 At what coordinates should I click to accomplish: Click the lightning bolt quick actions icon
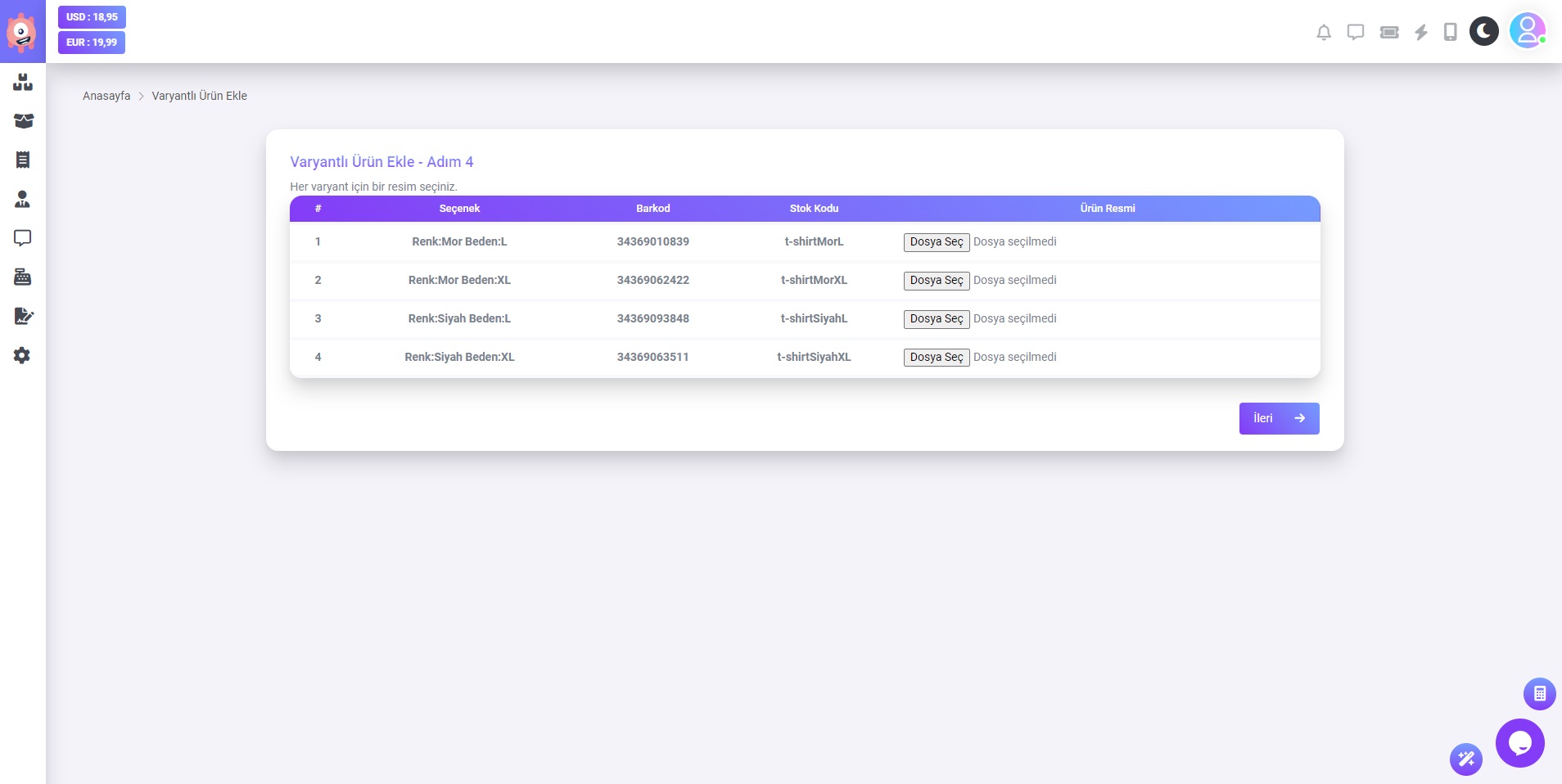pos(1421,33)
